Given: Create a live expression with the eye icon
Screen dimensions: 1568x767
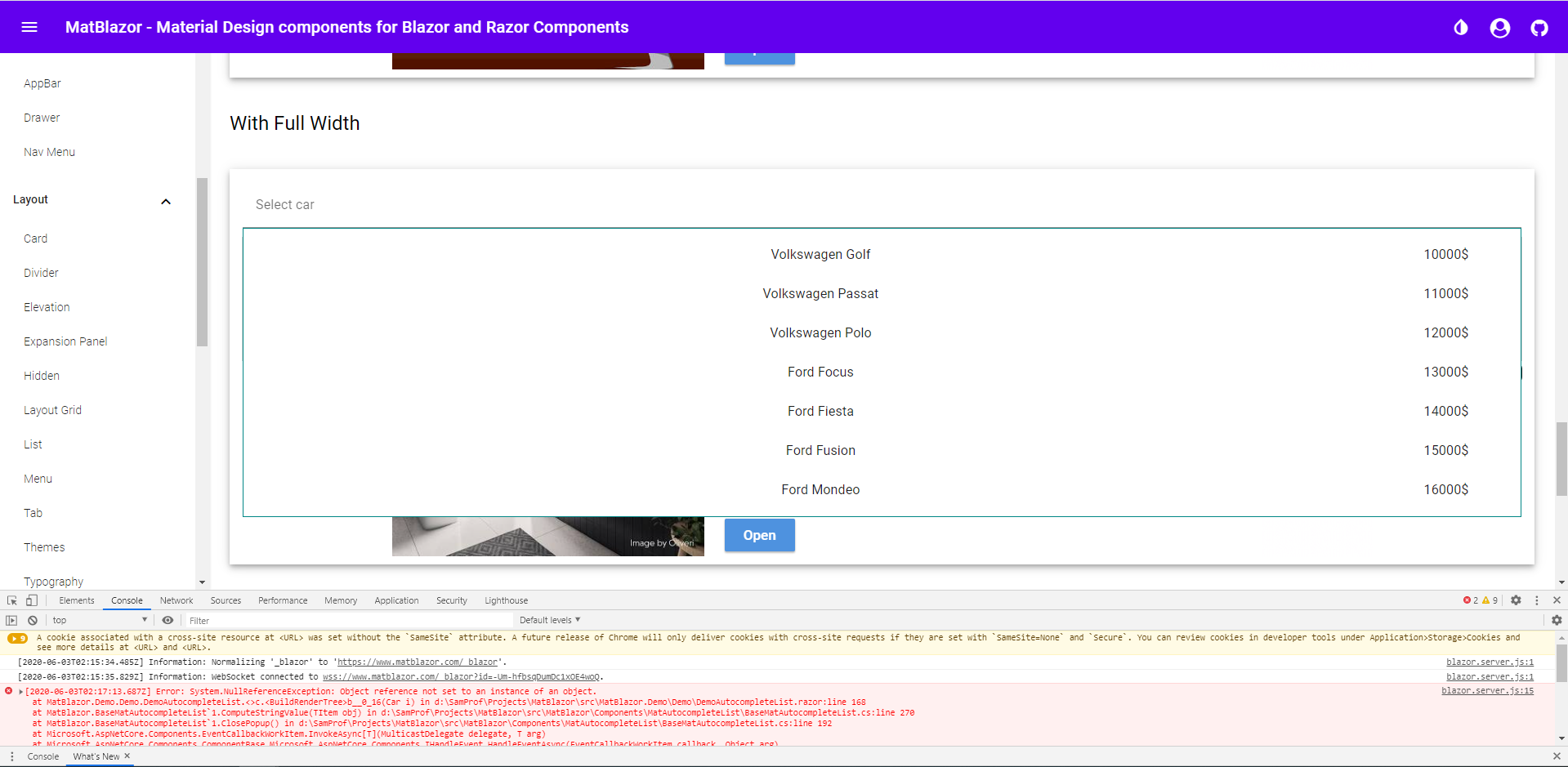Looking at the screenshot, I should click(x=168, y=620).
